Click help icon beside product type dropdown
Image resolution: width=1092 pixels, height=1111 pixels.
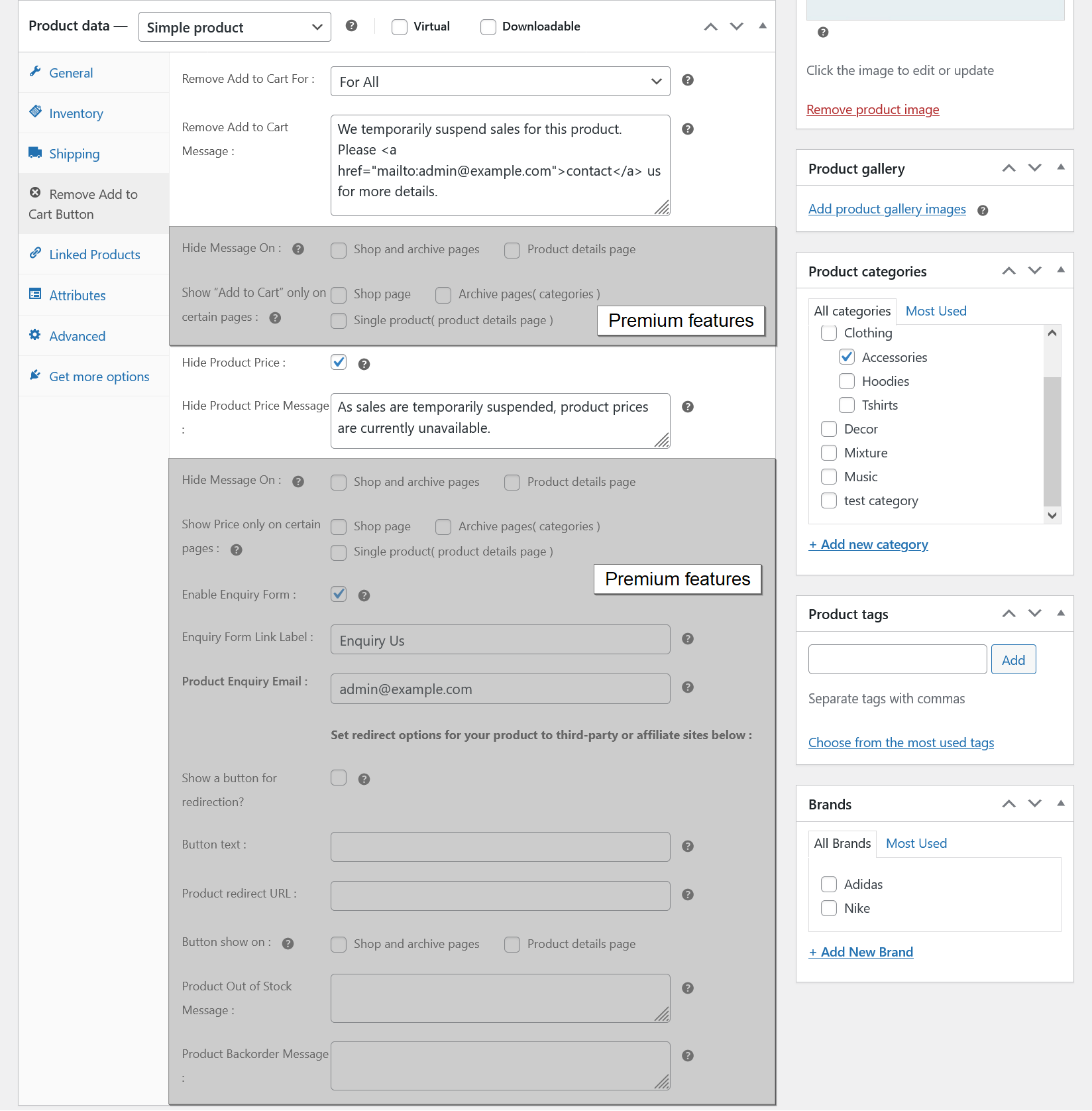(351, 26)
